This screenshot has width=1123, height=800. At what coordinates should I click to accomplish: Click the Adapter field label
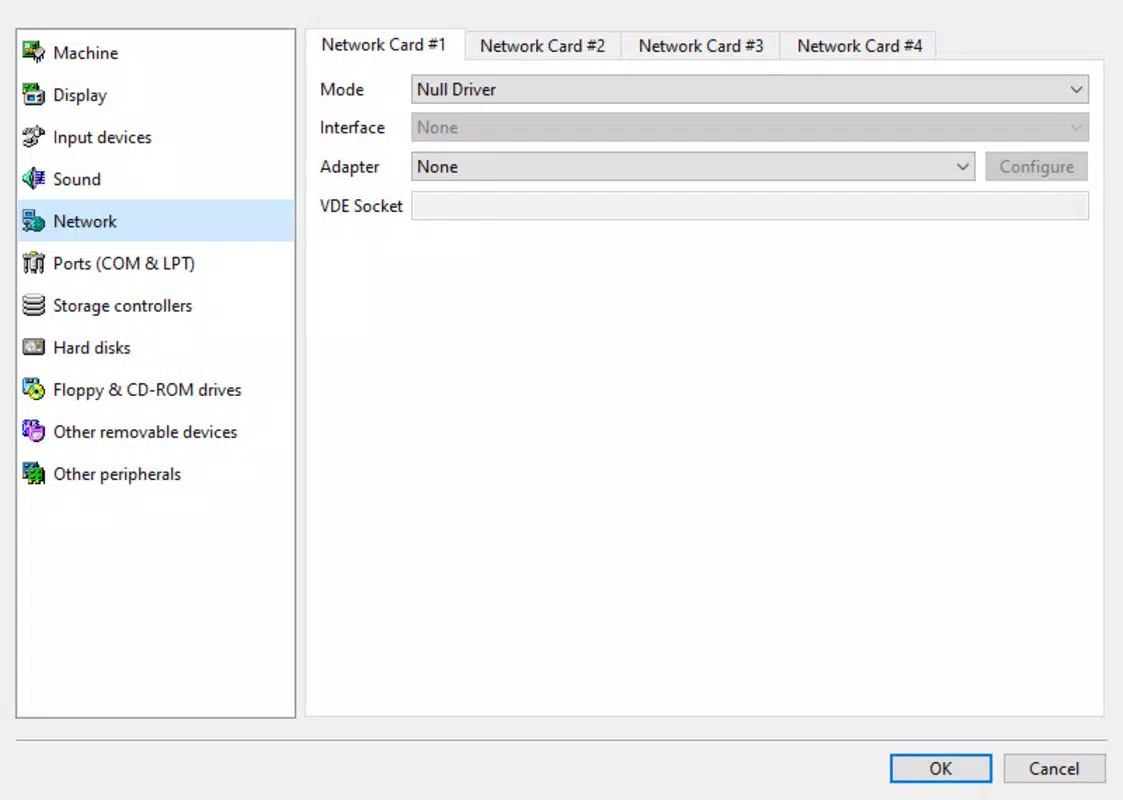point(350,167)
